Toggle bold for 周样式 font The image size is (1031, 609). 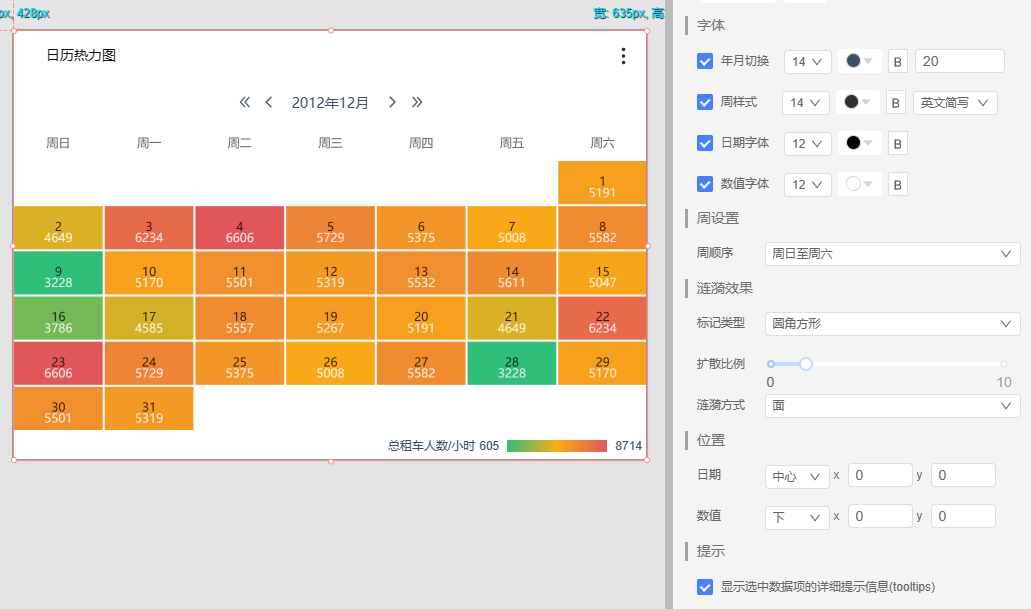coord(897,102)
